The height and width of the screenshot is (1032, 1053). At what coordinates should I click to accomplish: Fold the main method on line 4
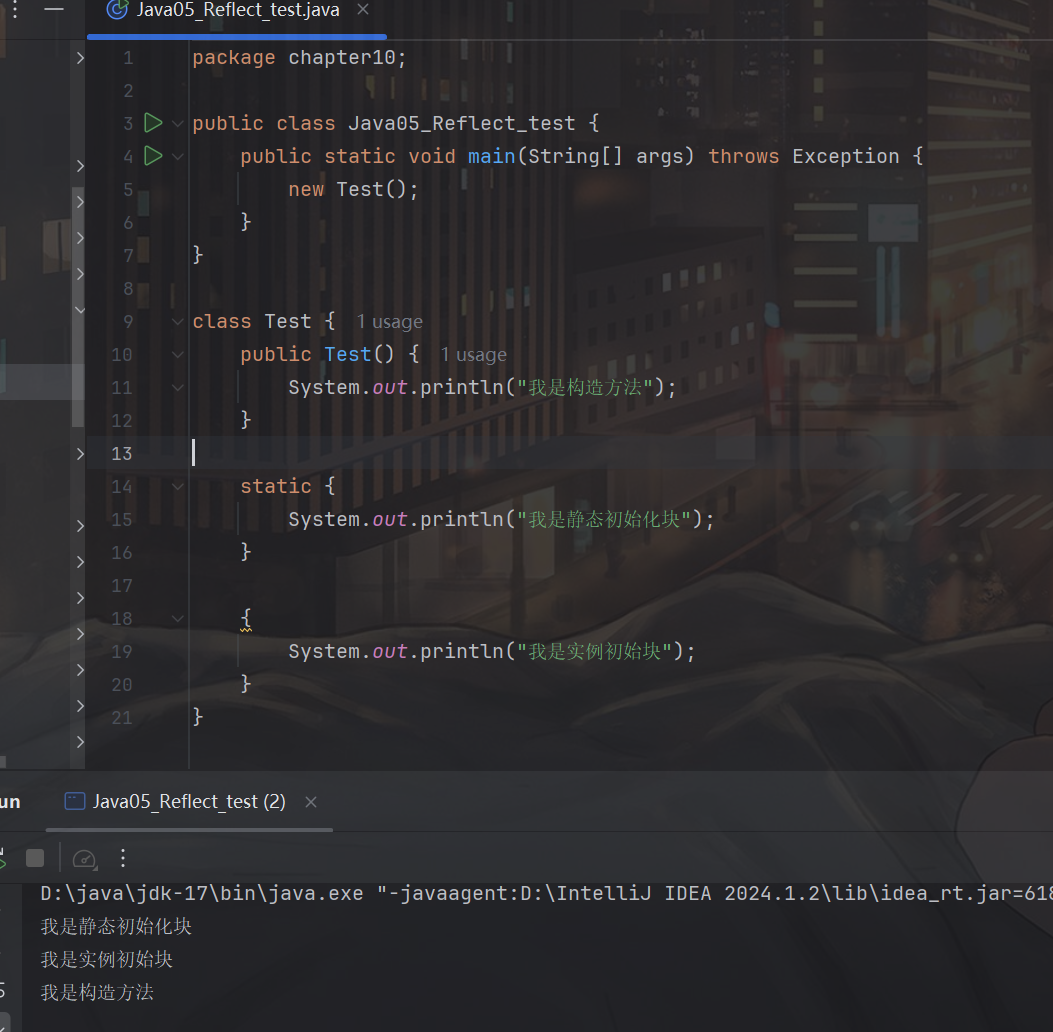[178, 157]
